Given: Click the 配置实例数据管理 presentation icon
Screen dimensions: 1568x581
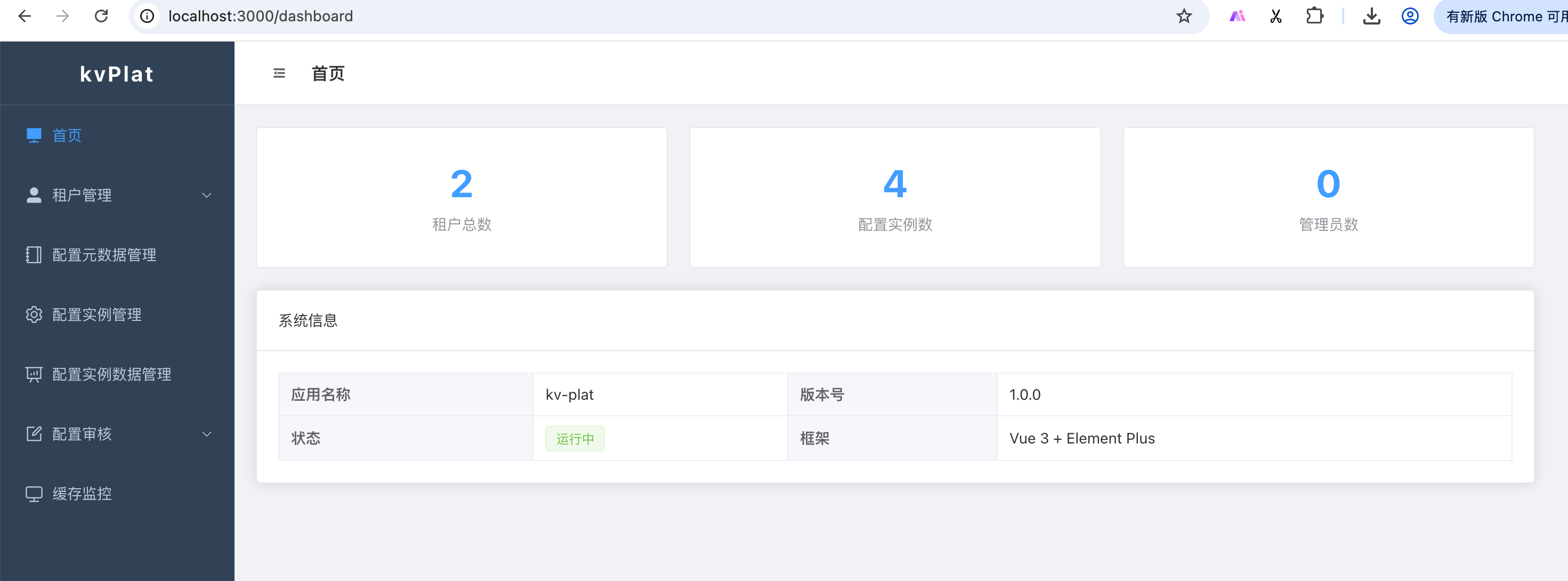Looking at the screenshot, I should (x=34, y=374).
